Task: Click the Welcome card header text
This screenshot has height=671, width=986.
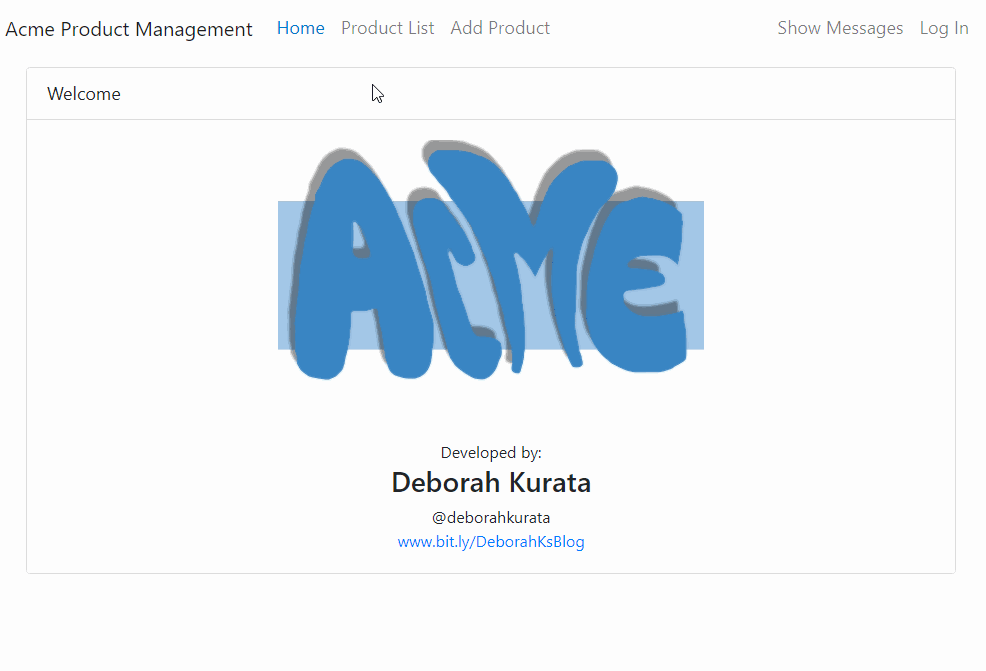Action: click(84, 94)
